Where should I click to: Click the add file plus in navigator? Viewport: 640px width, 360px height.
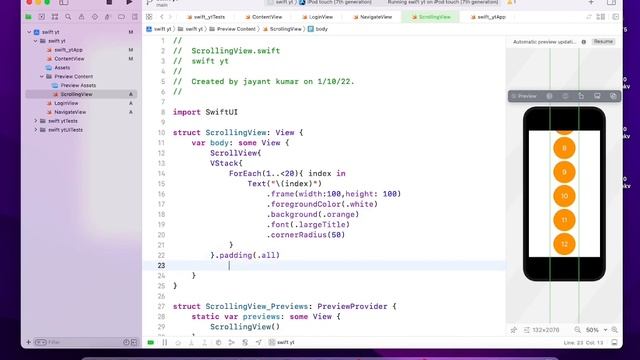click(x=29, y=342)
